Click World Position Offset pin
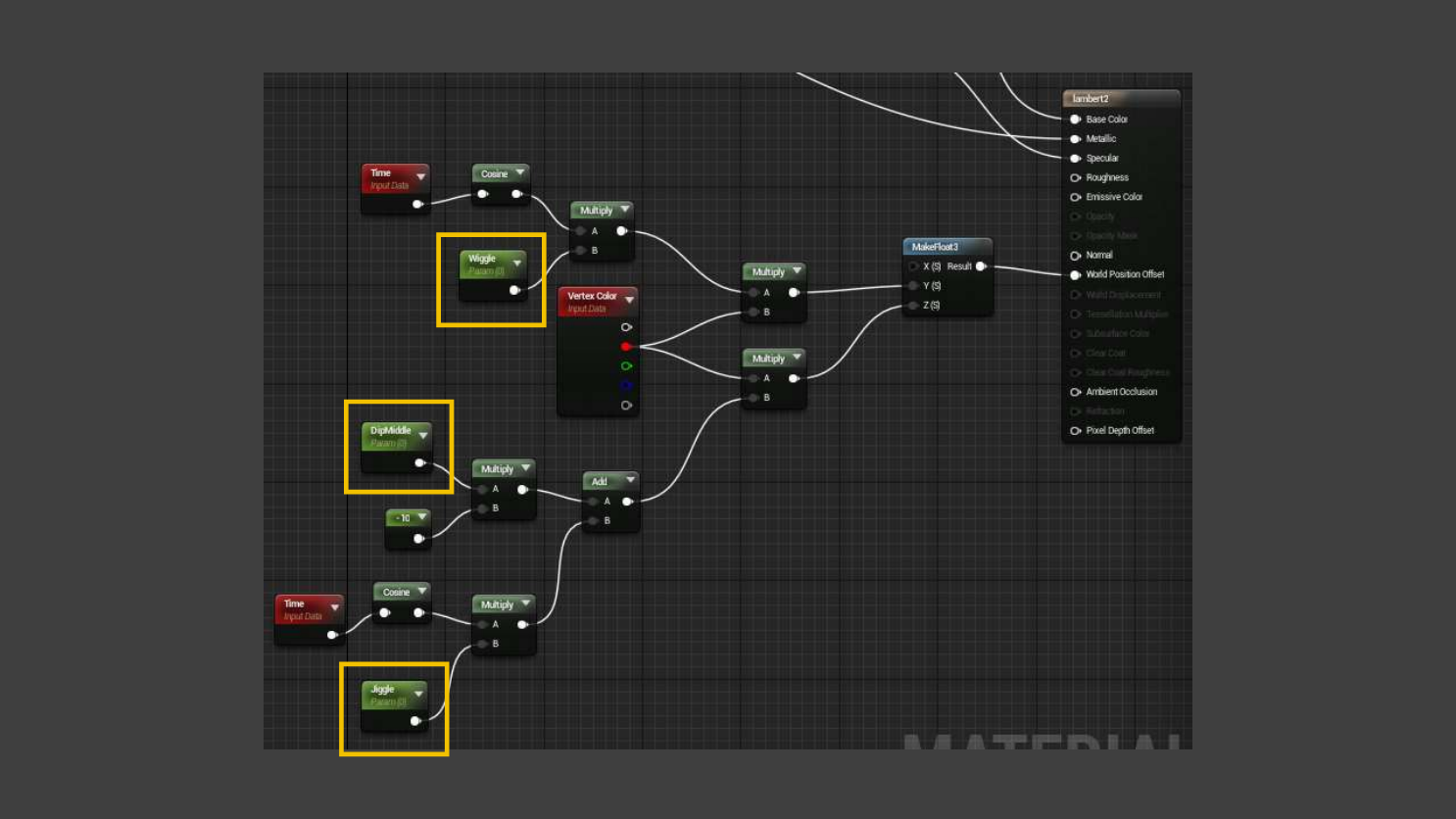 pos(1075,275)
